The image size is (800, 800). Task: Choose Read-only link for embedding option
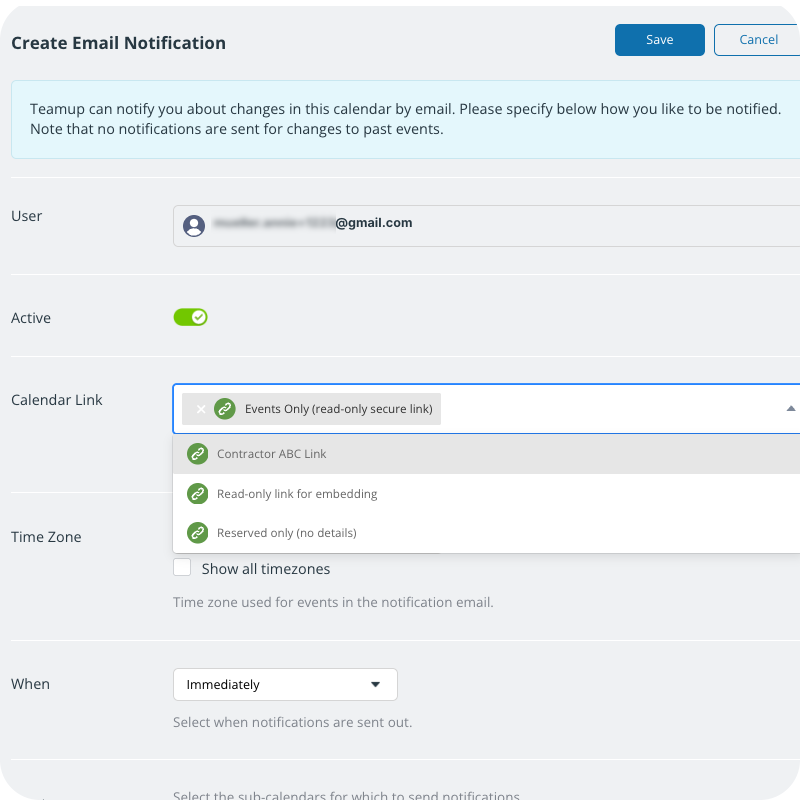(x=297, y=494)
